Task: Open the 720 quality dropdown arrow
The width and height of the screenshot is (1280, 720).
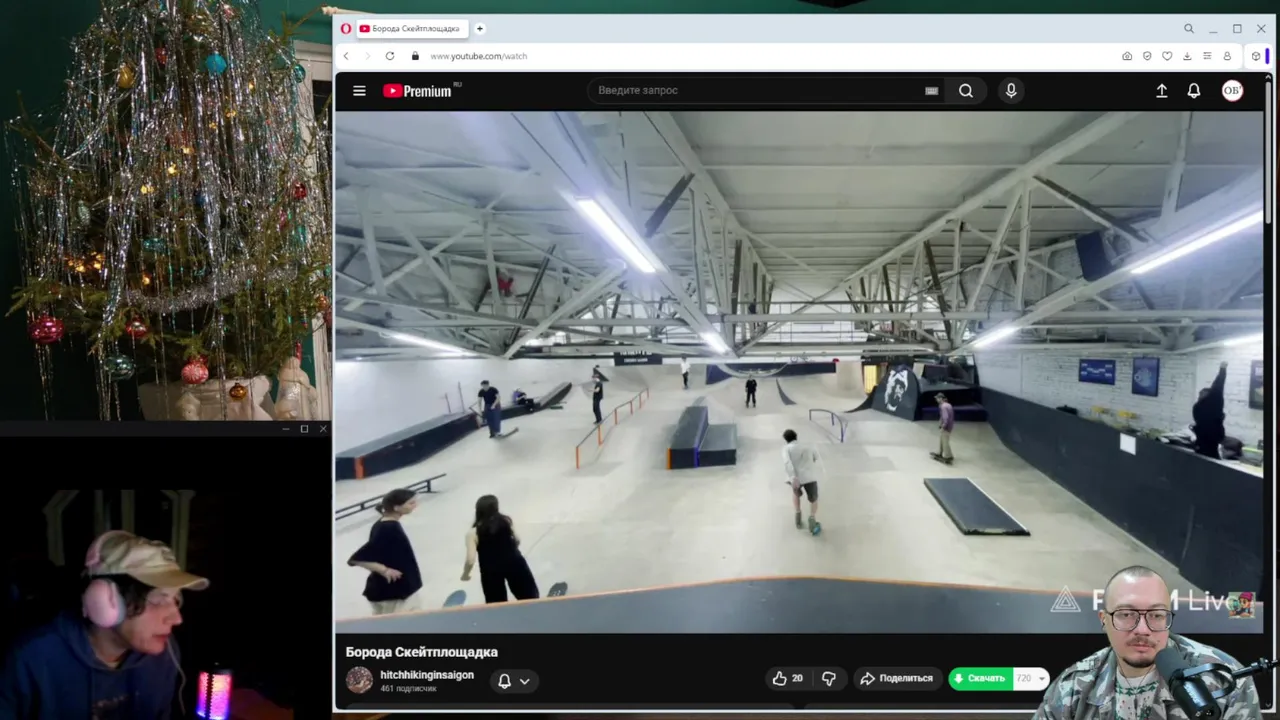Action: coord(1041,678)
